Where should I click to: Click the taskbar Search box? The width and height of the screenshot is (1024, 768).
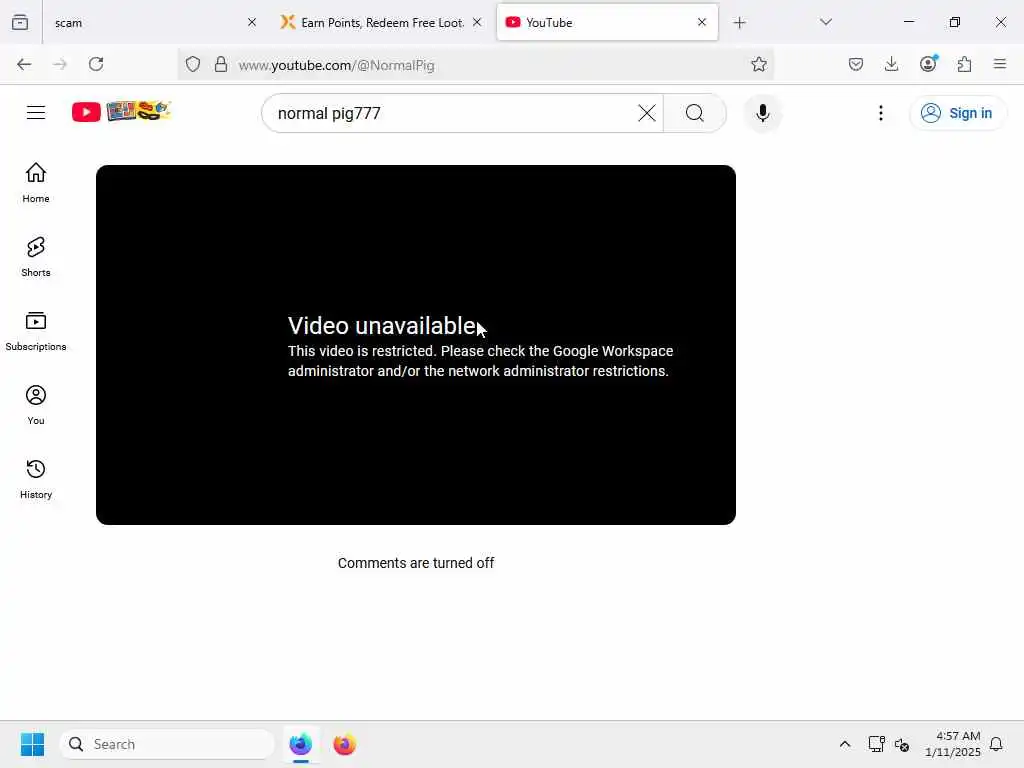167,744
